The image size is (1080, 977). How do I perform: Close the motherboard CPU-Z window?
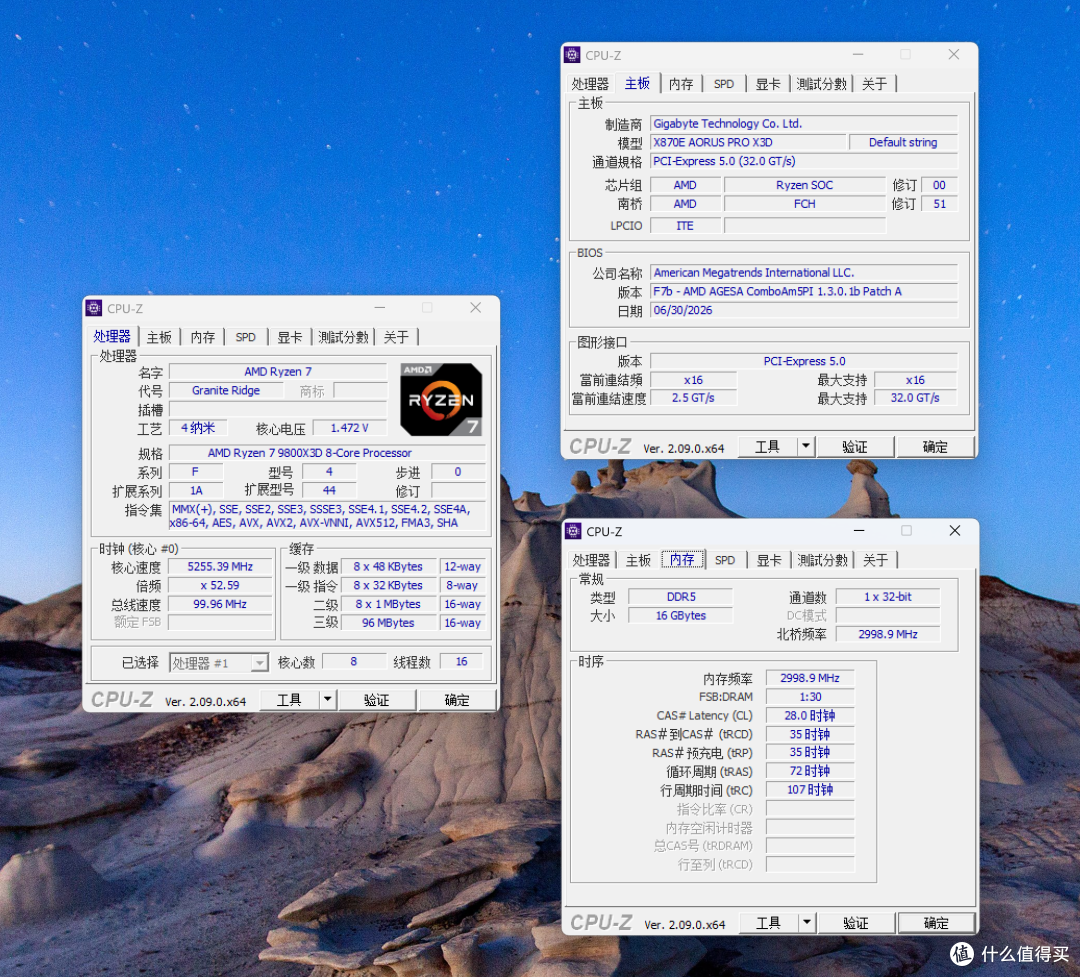point(954,54)
